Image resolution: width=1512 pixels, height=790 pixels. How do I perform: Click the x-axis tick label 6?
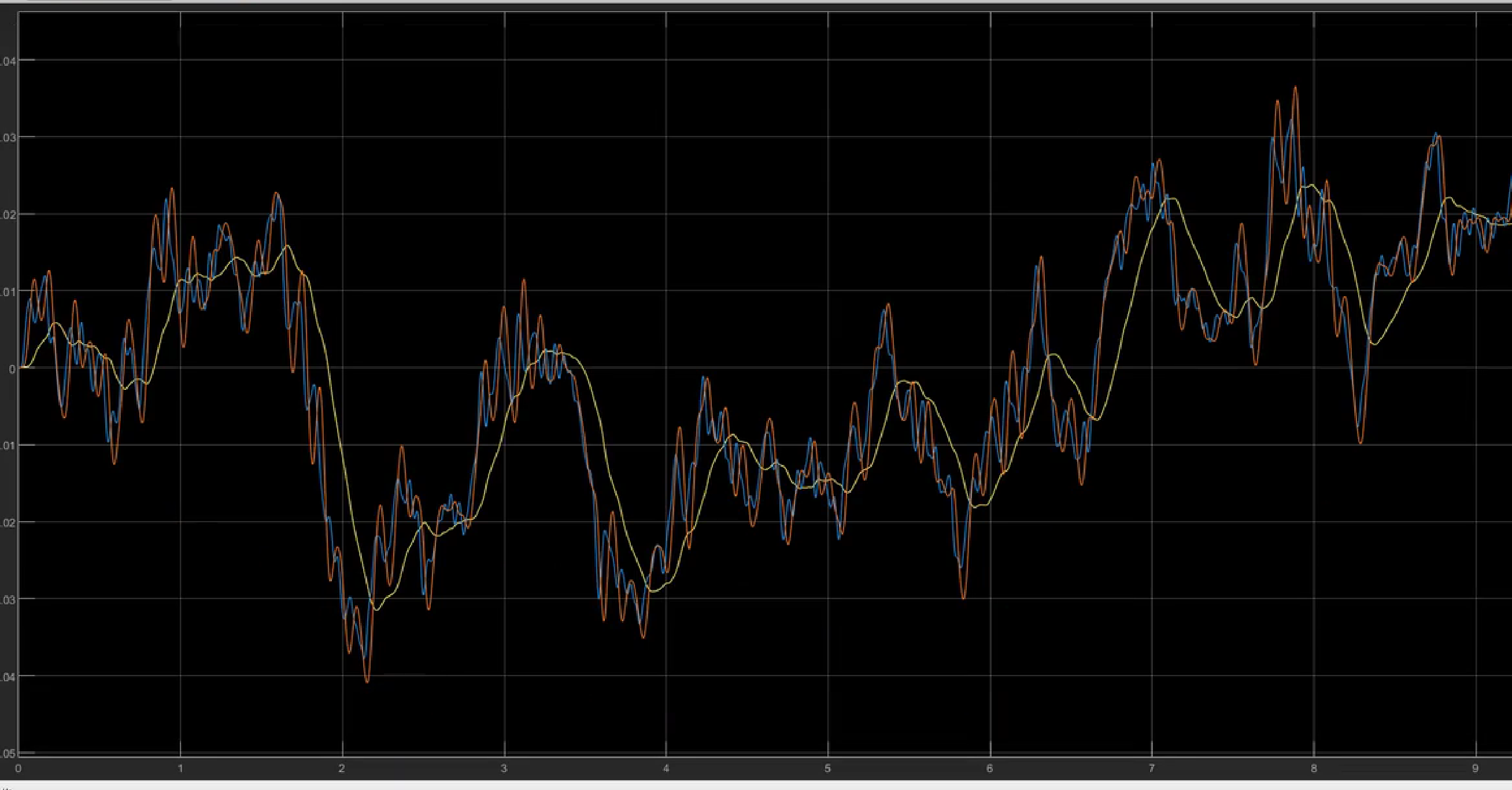[990, 768]
